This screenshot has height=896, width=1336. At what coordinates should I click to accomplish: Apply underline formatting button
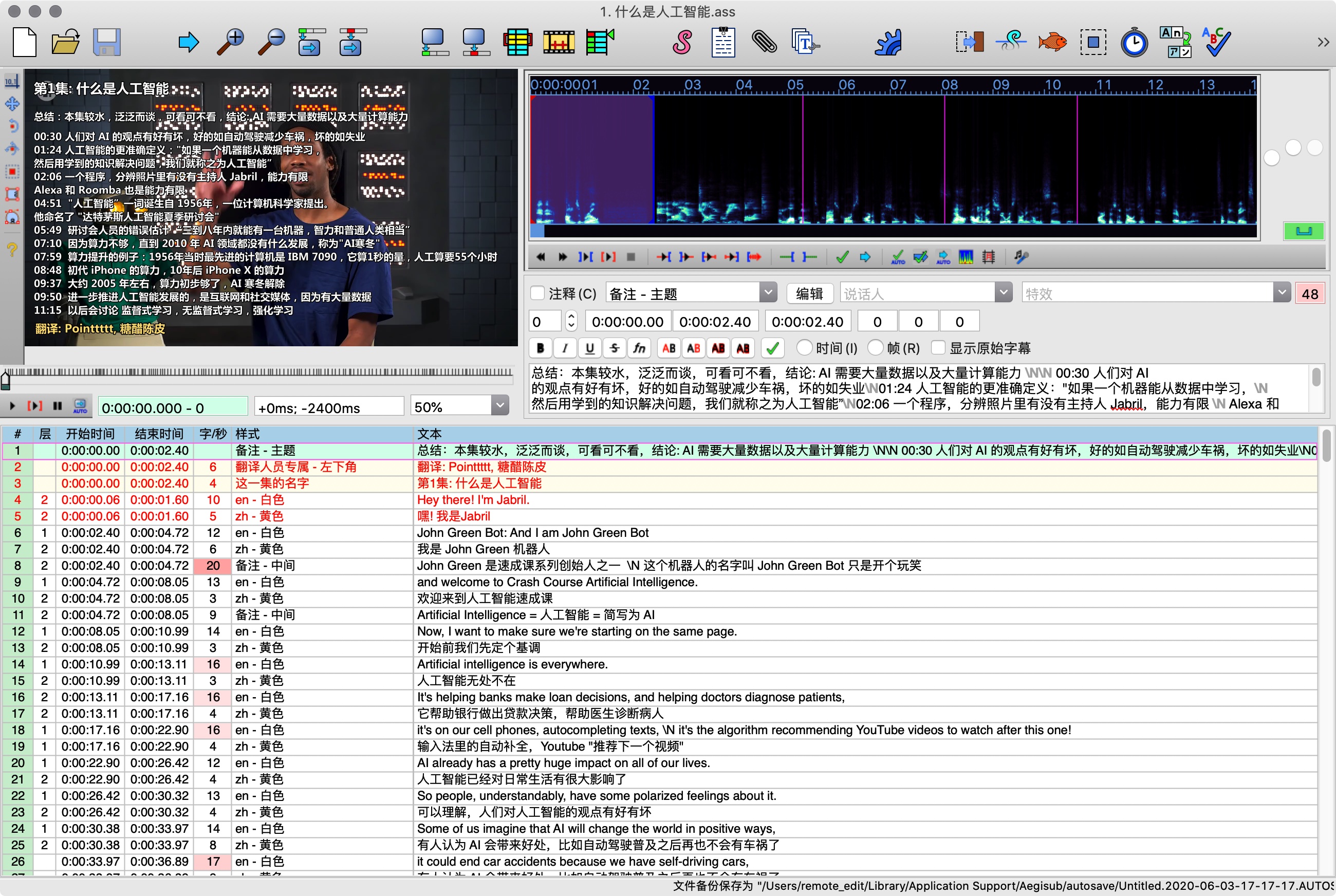click(x=590, y=347)
